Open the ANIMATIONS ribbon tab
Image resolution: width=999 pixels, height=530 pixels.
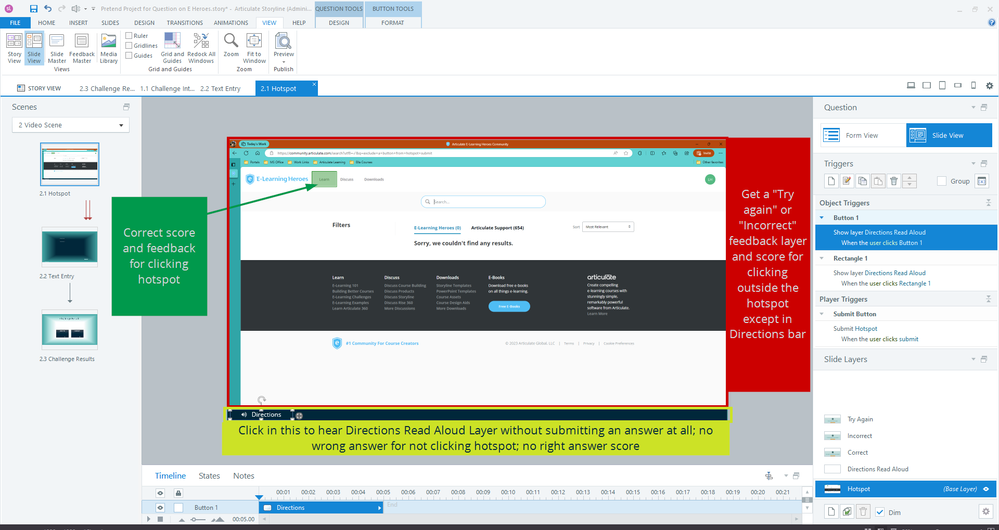pyautogui.click(x=231, y=22)
